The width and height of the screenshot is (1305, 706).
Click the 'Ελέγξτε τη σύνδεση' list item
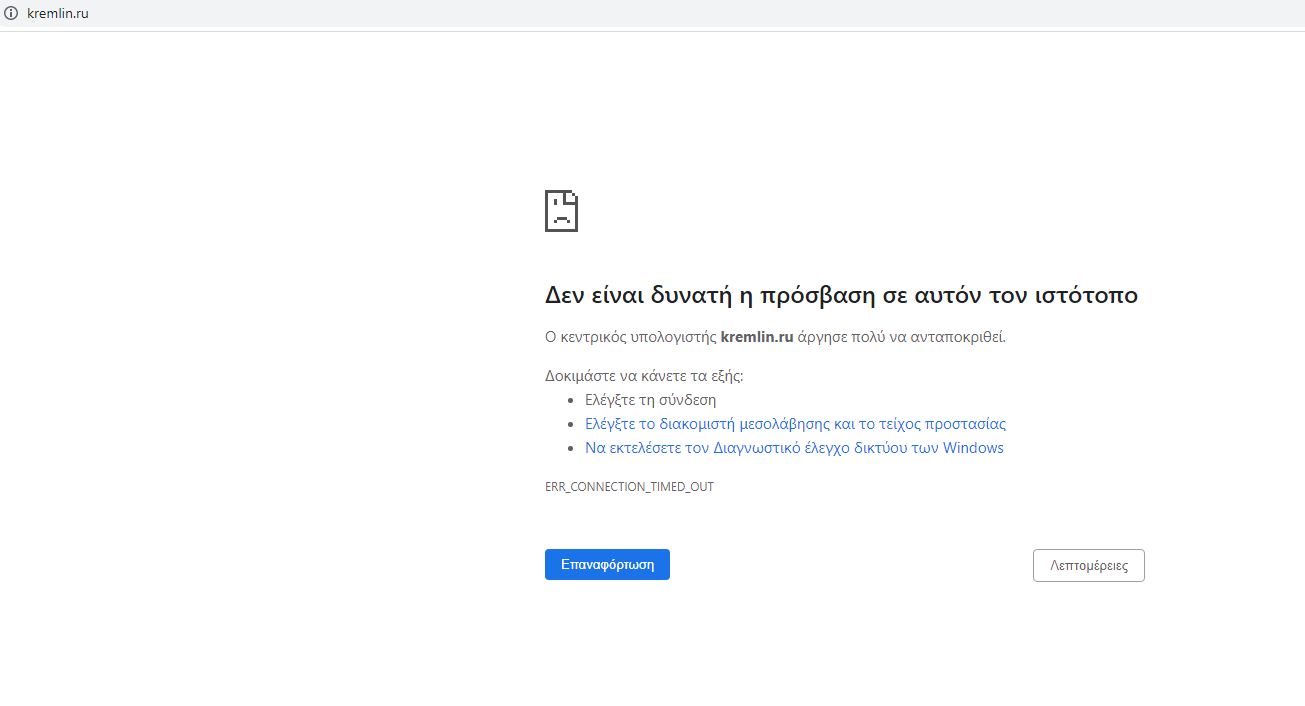(x=650, y=400)
